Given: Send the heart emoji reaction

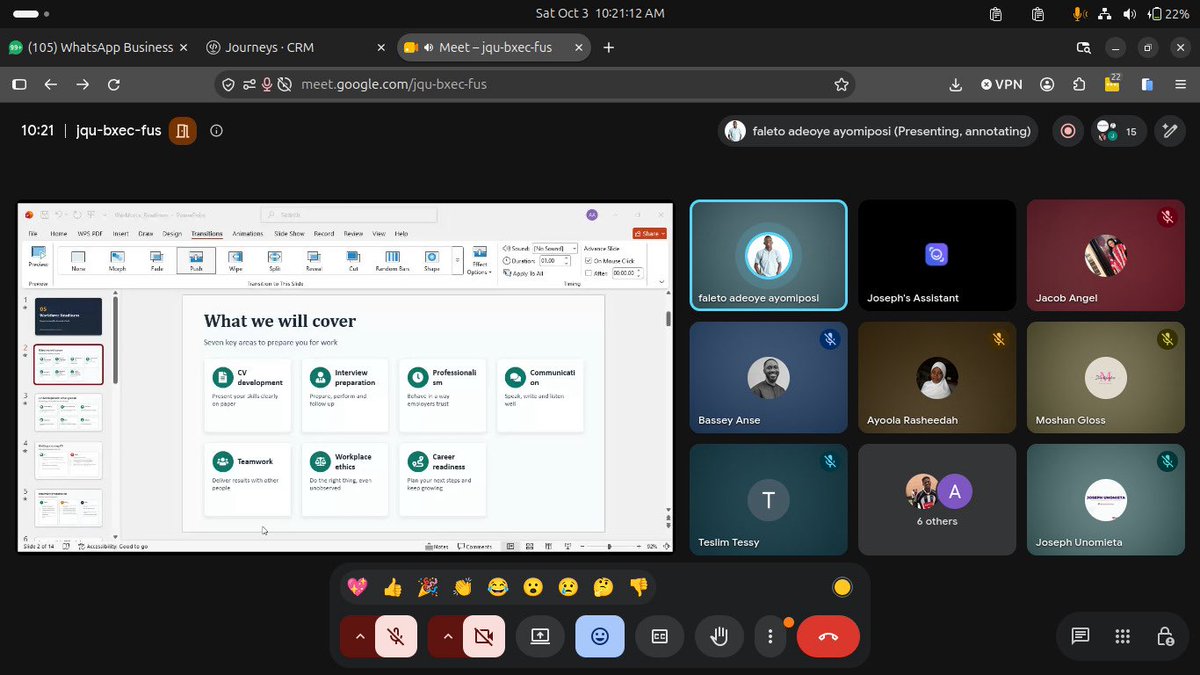Looking at the screenshot, I should tap(357, 587).
